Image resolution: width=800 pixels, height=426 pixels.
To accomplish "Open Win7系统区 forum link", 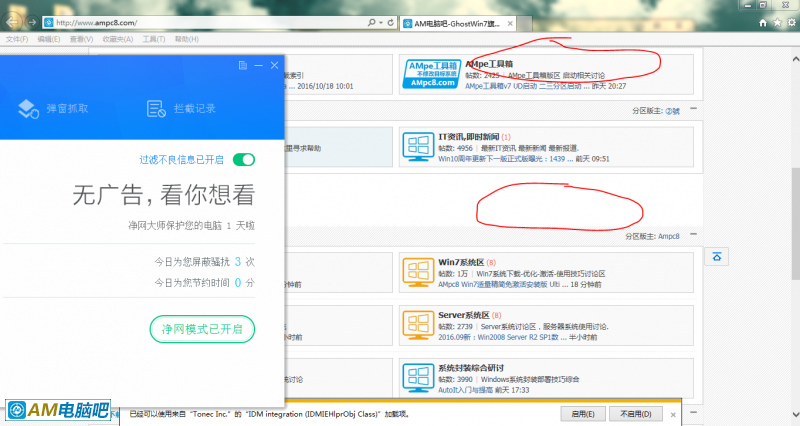I will pyautogui.click(x=461, y=262).
